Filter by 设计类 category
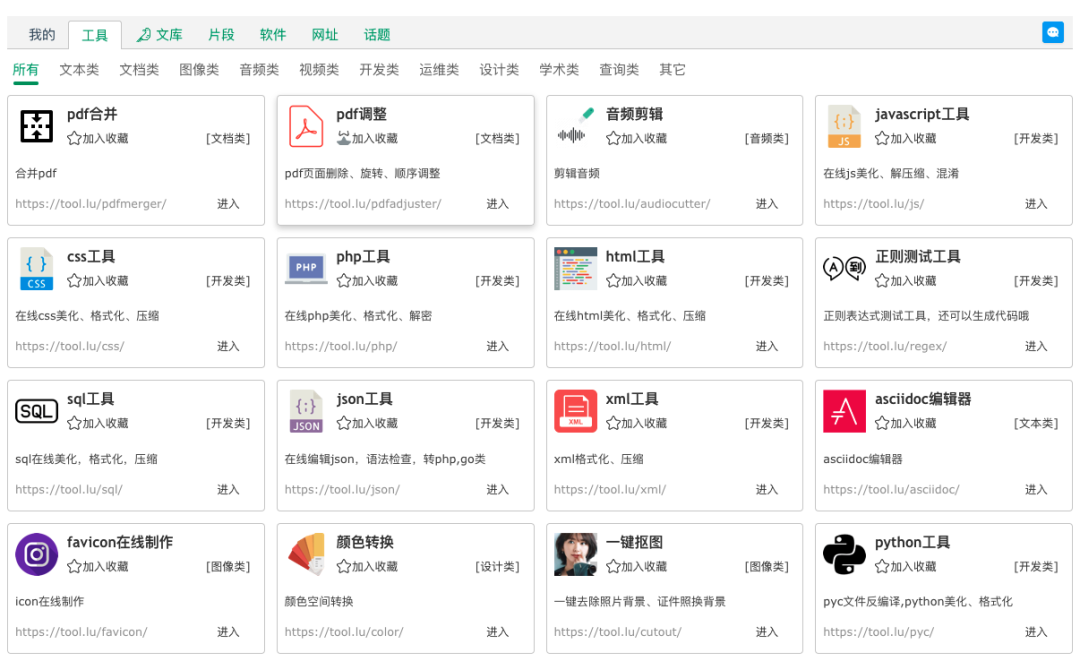The width and height of the screenshot is (1080, 661). pyautogui.click(x=499, y=70)
